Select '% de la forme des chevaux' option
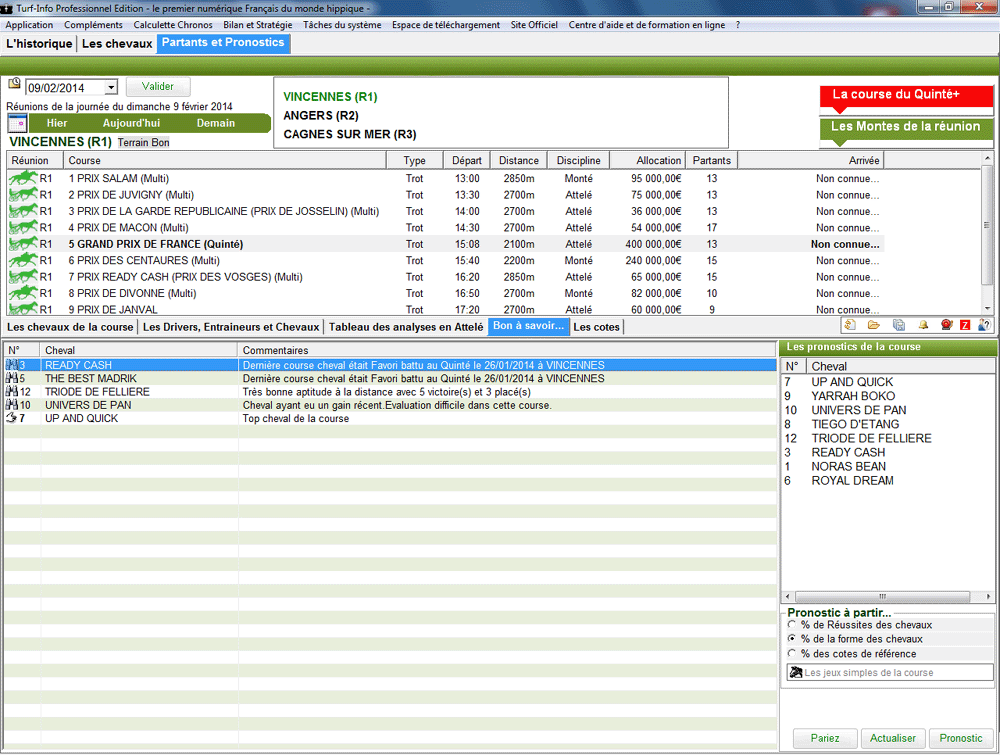 click(x=792, y=639)
